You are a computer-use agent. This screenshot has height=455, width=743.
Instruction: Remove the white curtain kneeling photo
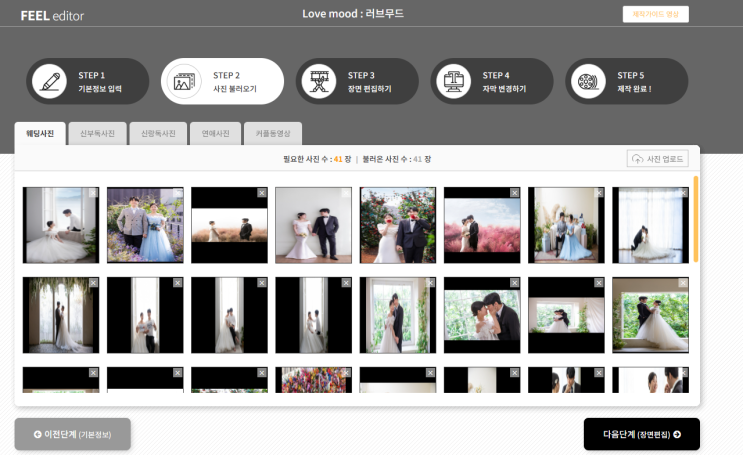click(683, 192)
